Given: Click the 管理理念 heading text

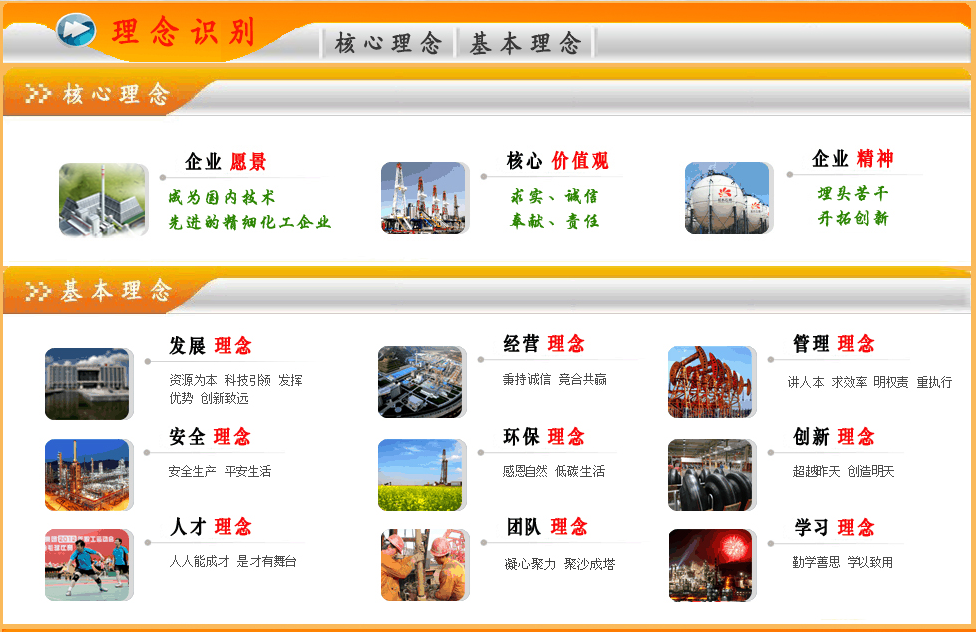Looking at the screenshot, I should (833, 344).
